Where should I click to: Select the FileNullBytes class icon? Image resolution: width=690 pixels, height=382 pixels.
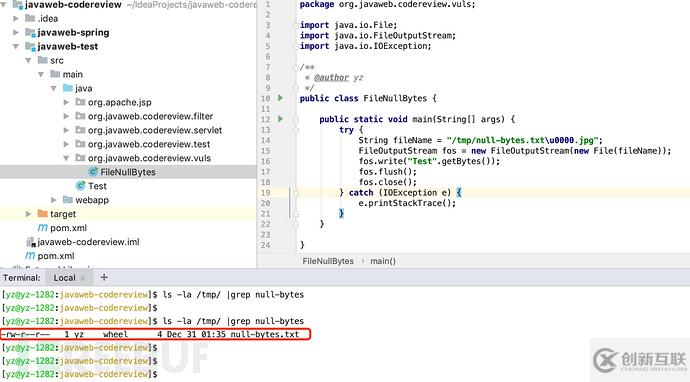click(93, 172)
